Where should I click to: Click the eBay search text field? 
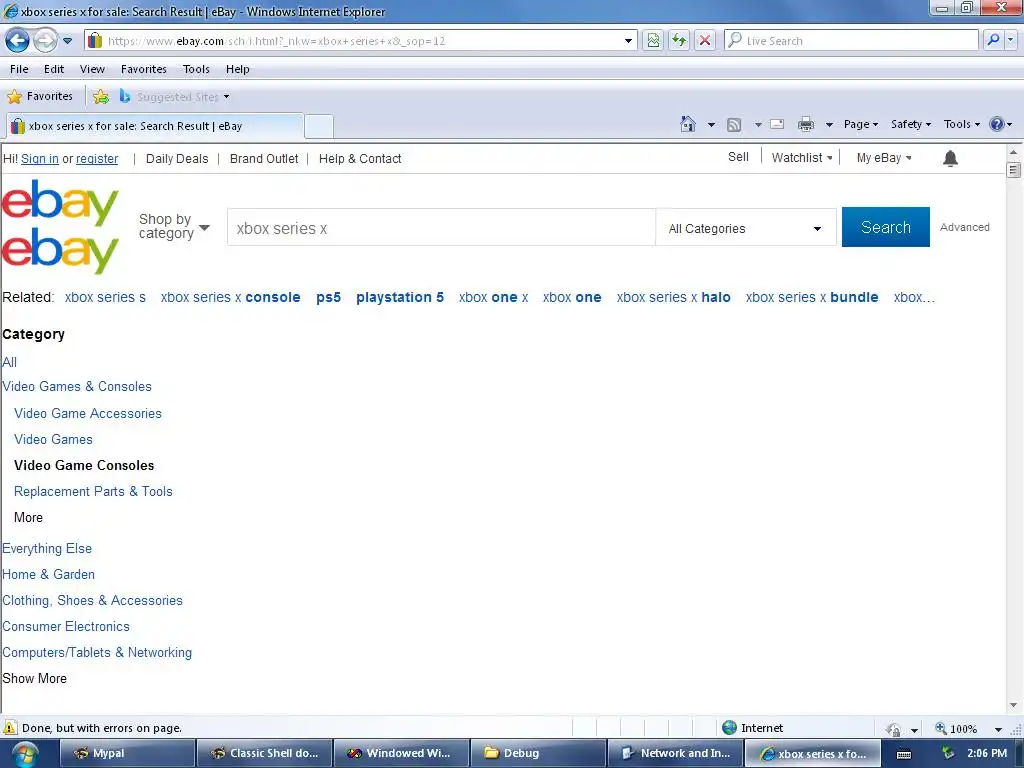pyautogui.click(x=441, y=228)
